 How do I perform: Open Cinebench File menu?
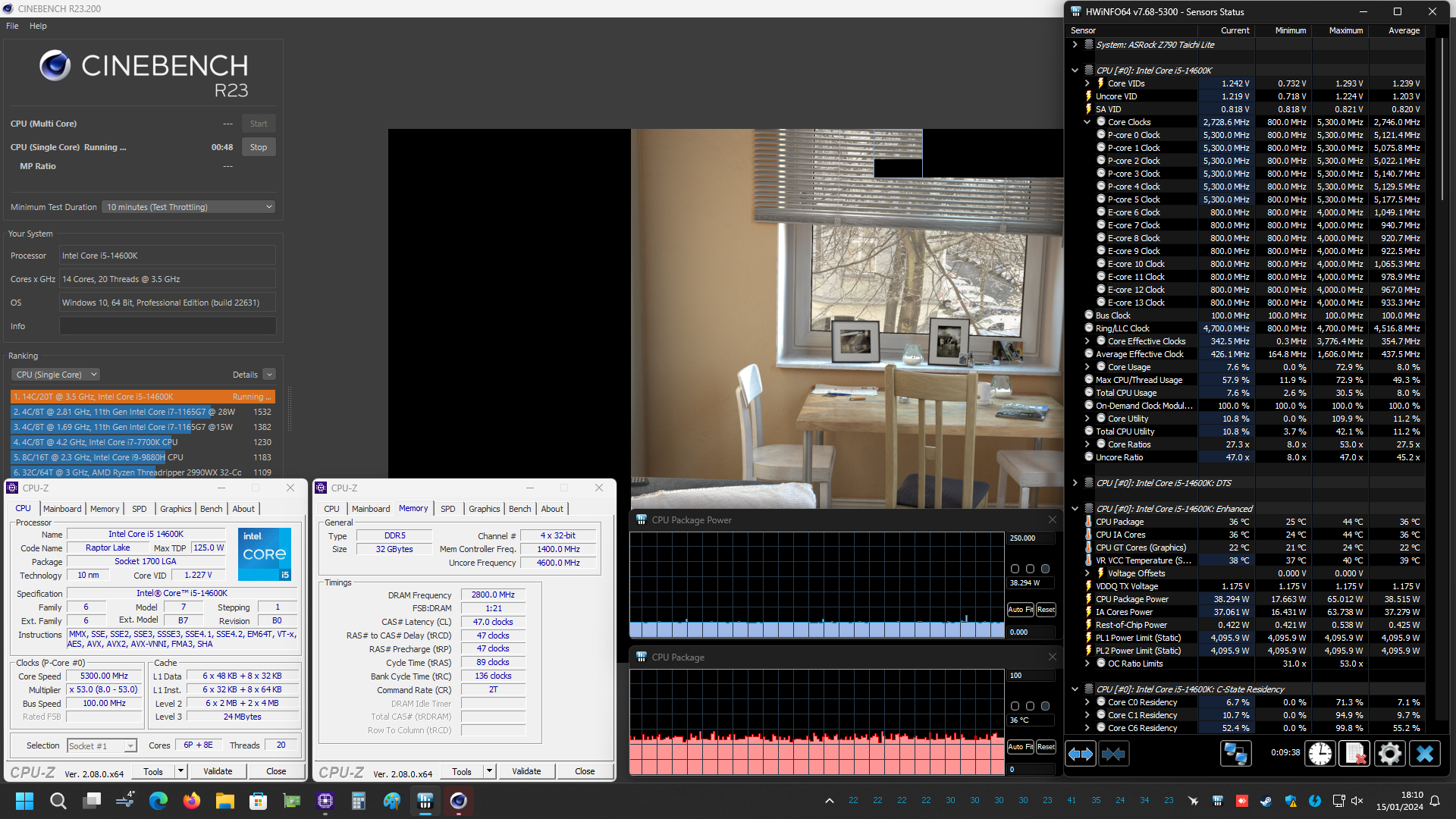click(x=12, y=26)
